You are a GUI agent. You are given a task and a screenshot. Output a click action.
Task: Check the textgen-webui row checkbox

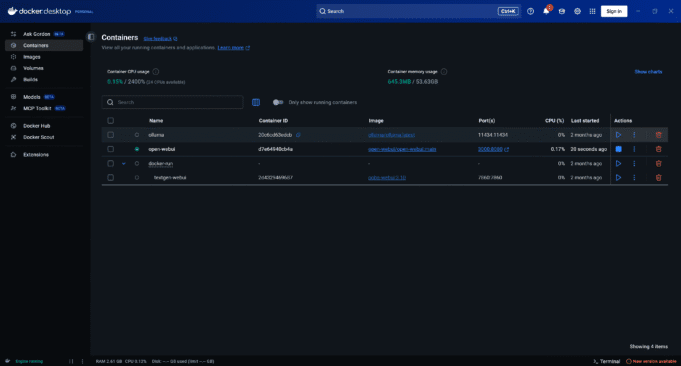[111, 178]
